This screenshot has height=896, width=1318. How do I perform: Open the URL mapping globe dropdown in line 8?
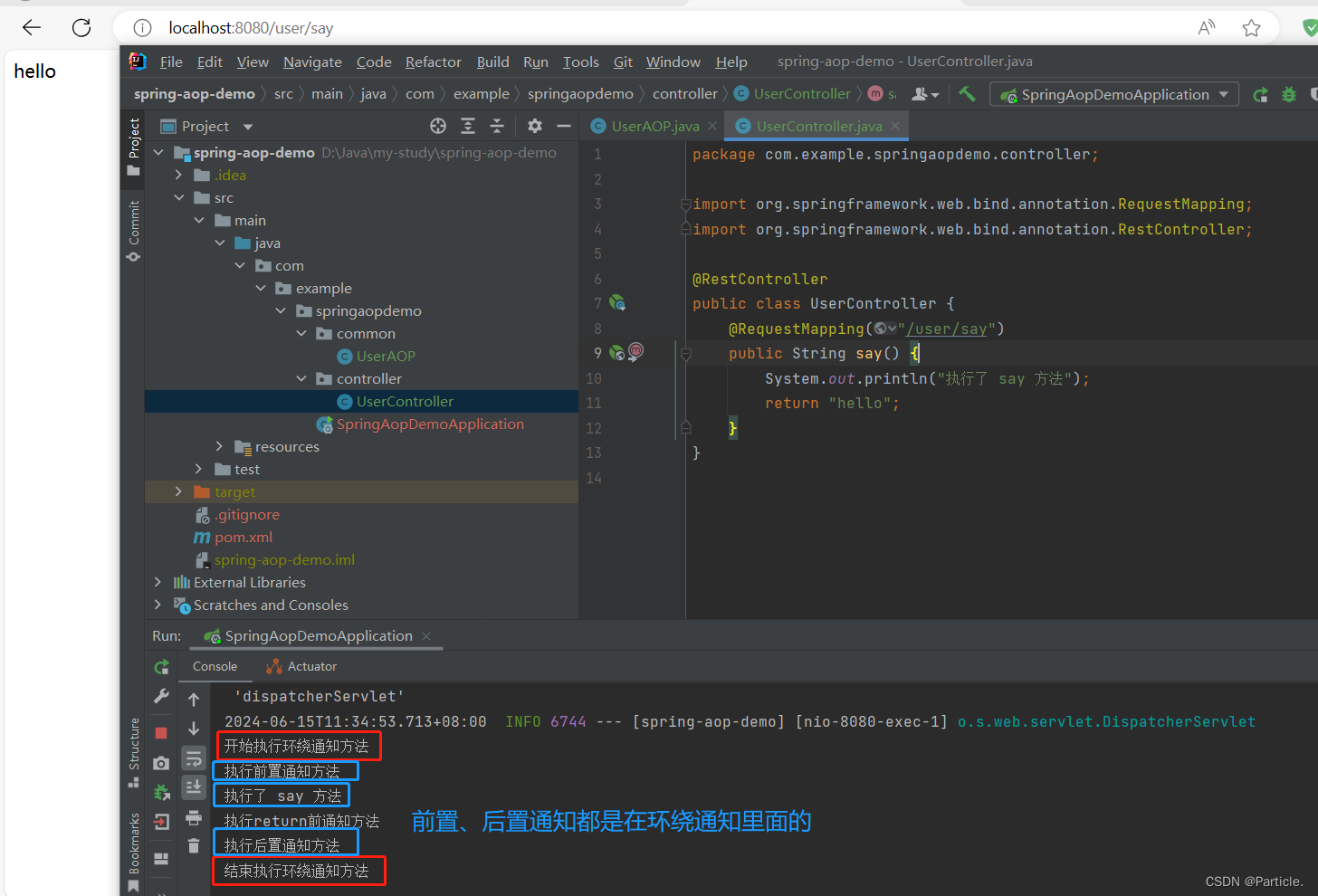pos(885,329)
